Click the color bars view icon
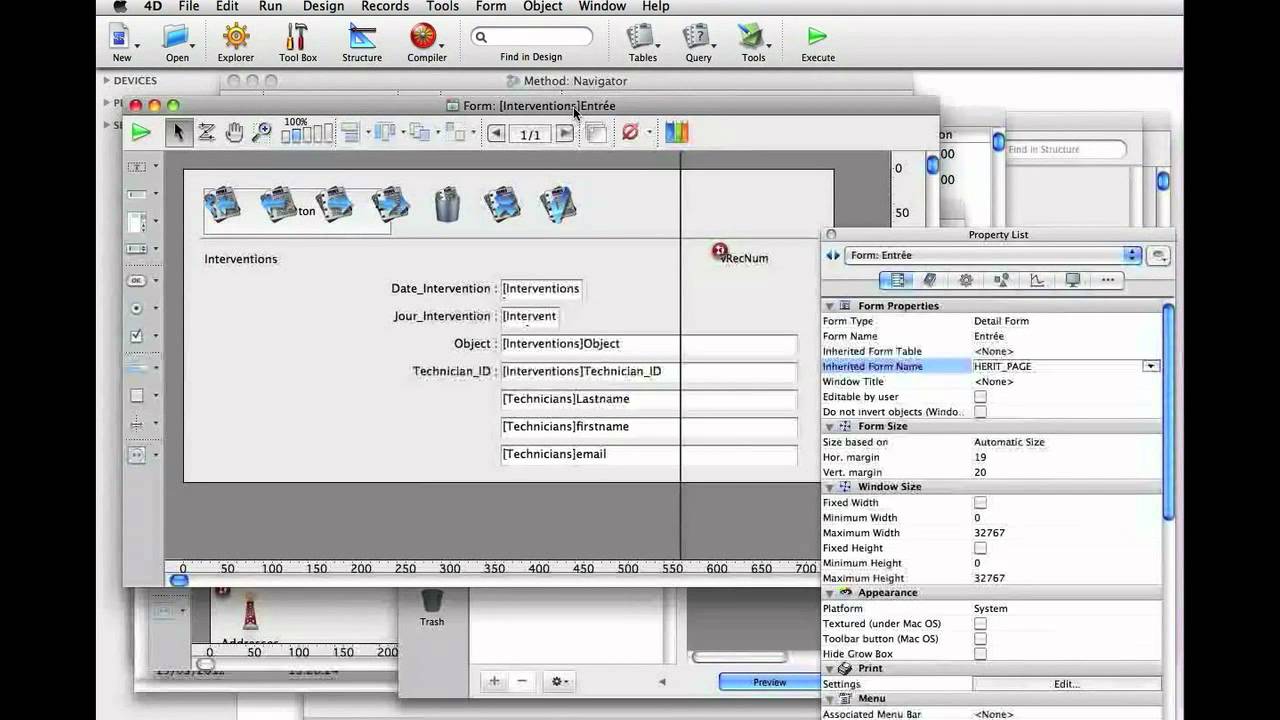1280x720 pixels. pyautogui.click(x=677, y=132)
